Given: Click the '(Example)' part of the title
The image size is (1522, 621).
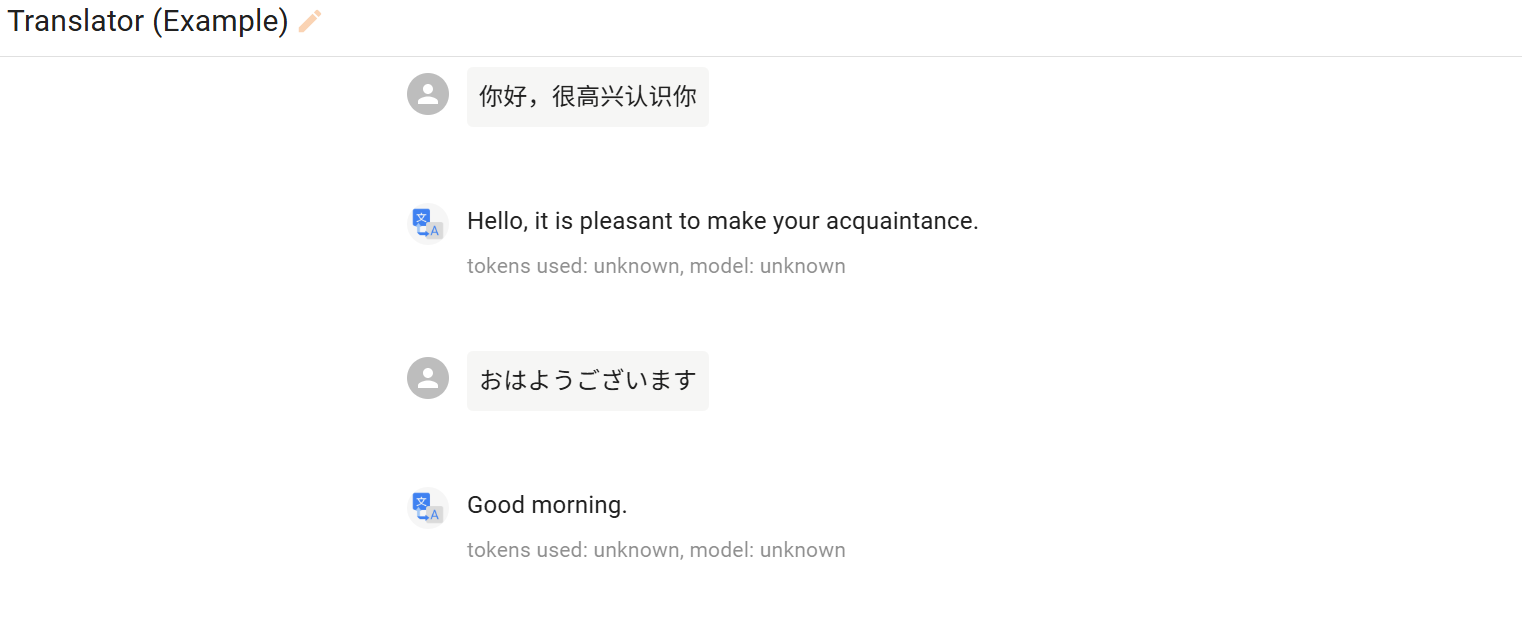Looking at the screenshot, I should point(220,21).
